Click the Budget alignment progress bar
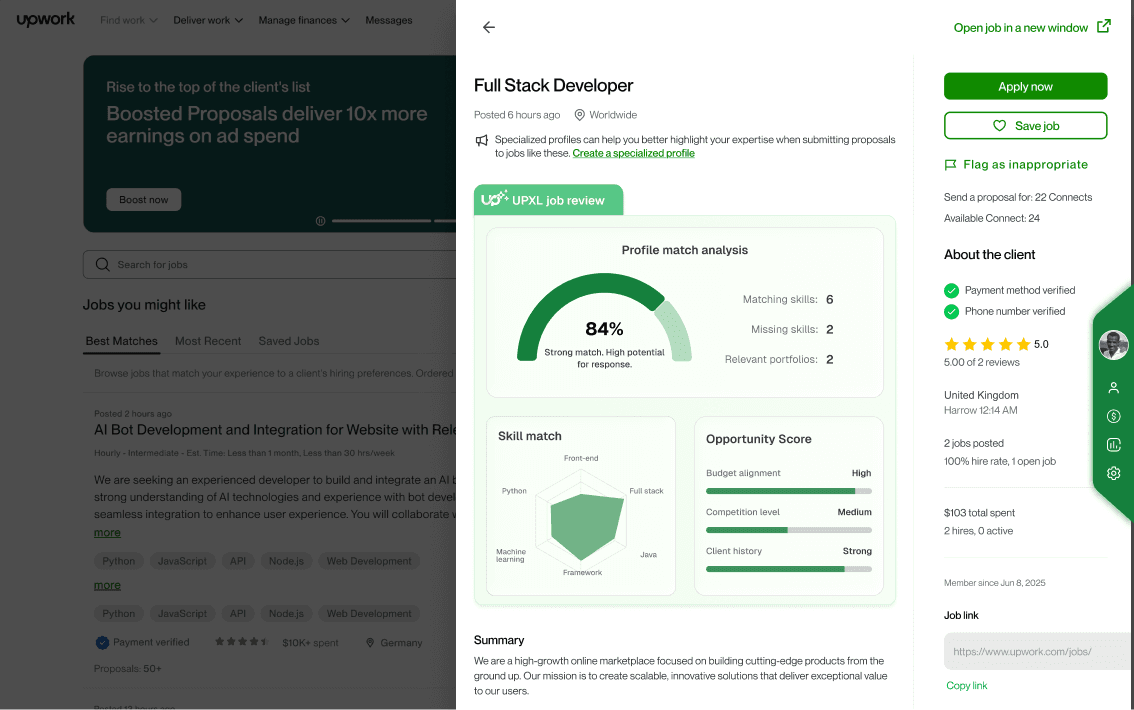The image size is (1134, 710). pos(788,491)
